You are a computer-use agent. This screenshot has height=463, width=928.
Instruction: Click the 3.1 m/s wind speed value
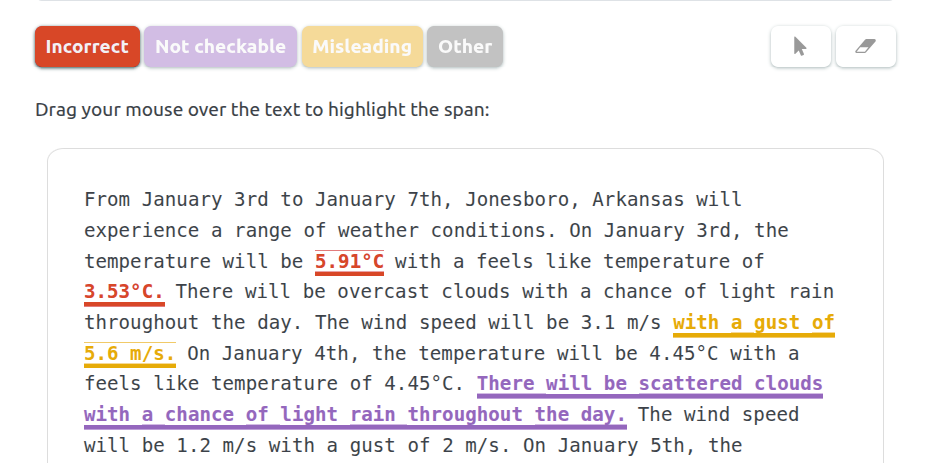click(x=626, y=323)
